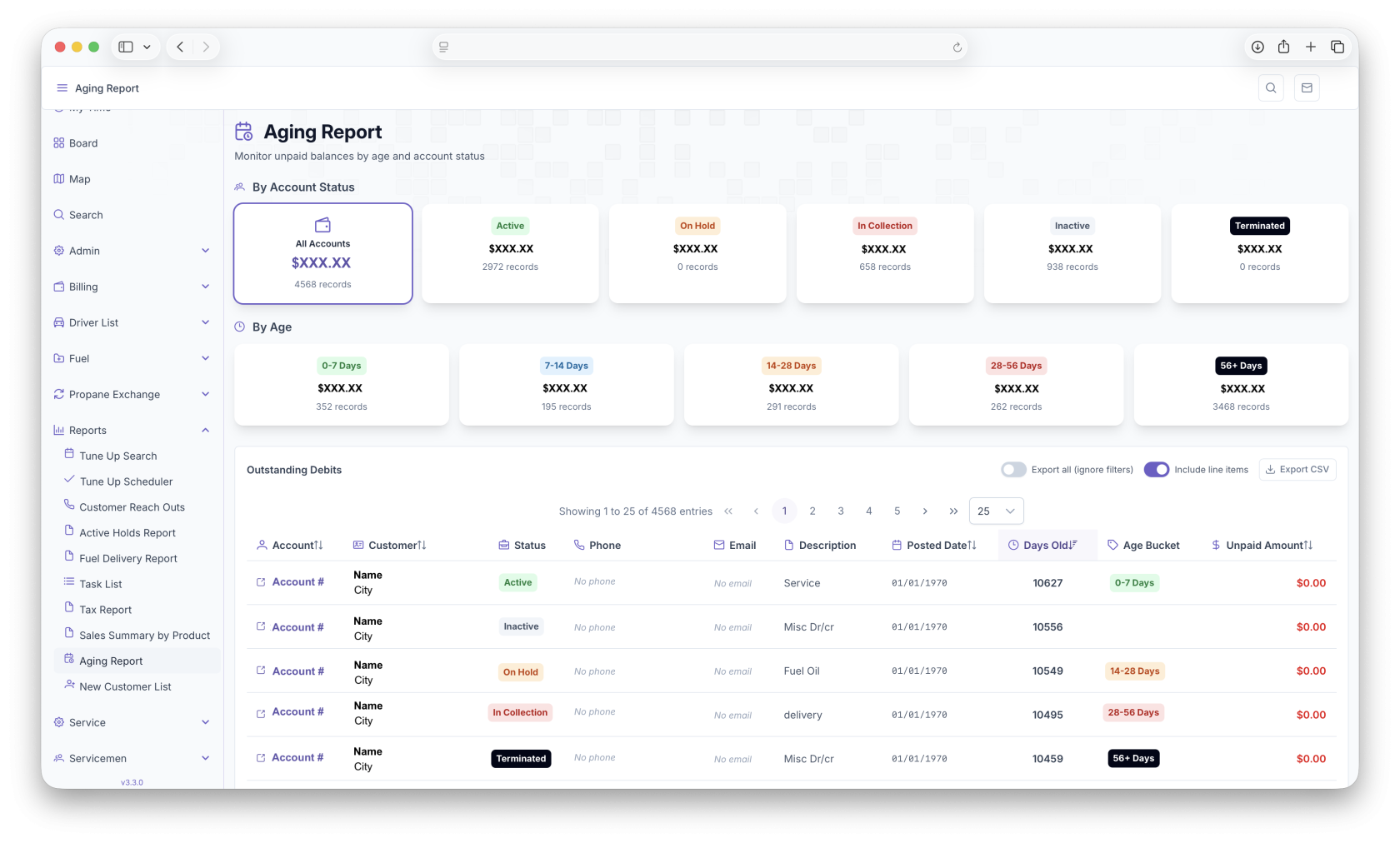The image size is (1400, 843).
Task: Expand the Billing section in the sidebar
Action: 132,287
